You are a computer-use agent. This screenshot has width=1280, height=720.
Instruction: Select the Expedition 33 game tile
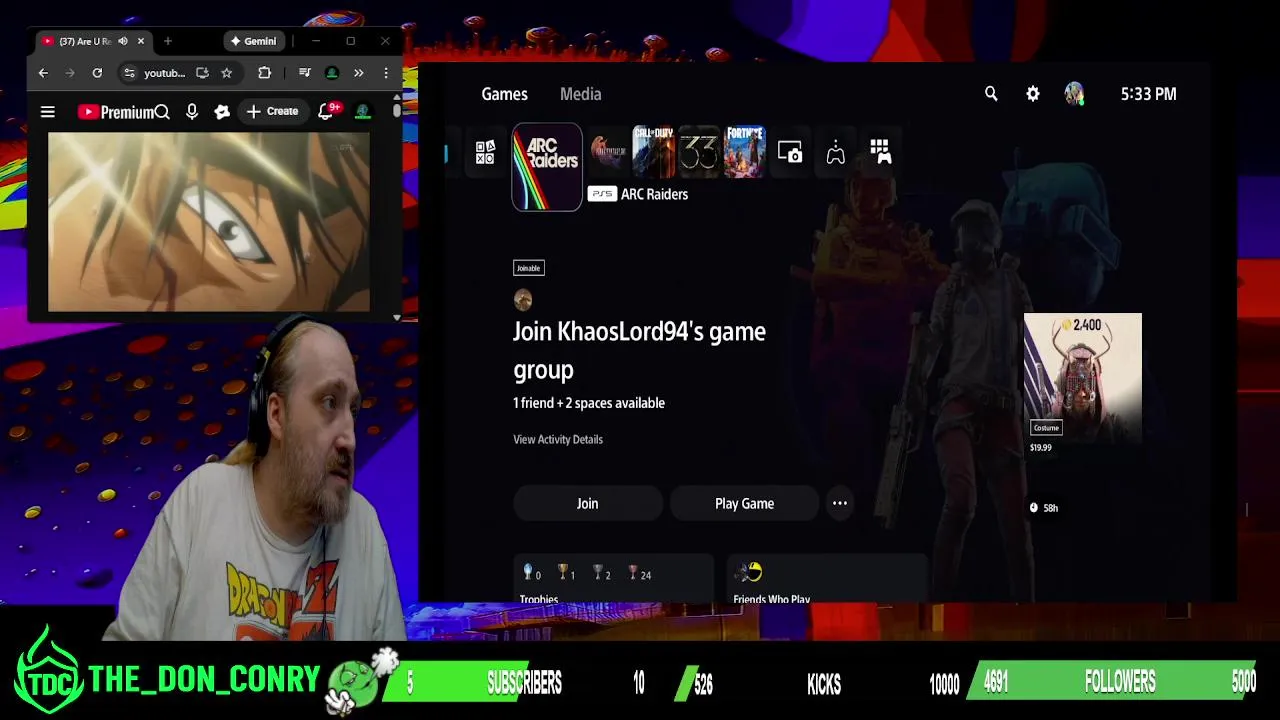coord(699,152)
